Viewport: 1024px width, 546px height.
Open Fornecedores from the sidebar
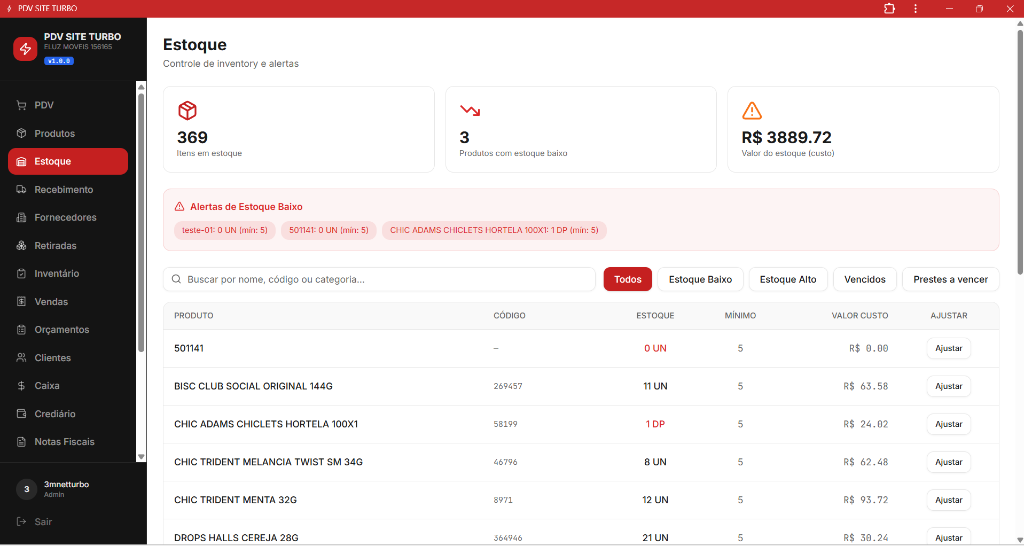pyautogui.click(x=68, y=217)
